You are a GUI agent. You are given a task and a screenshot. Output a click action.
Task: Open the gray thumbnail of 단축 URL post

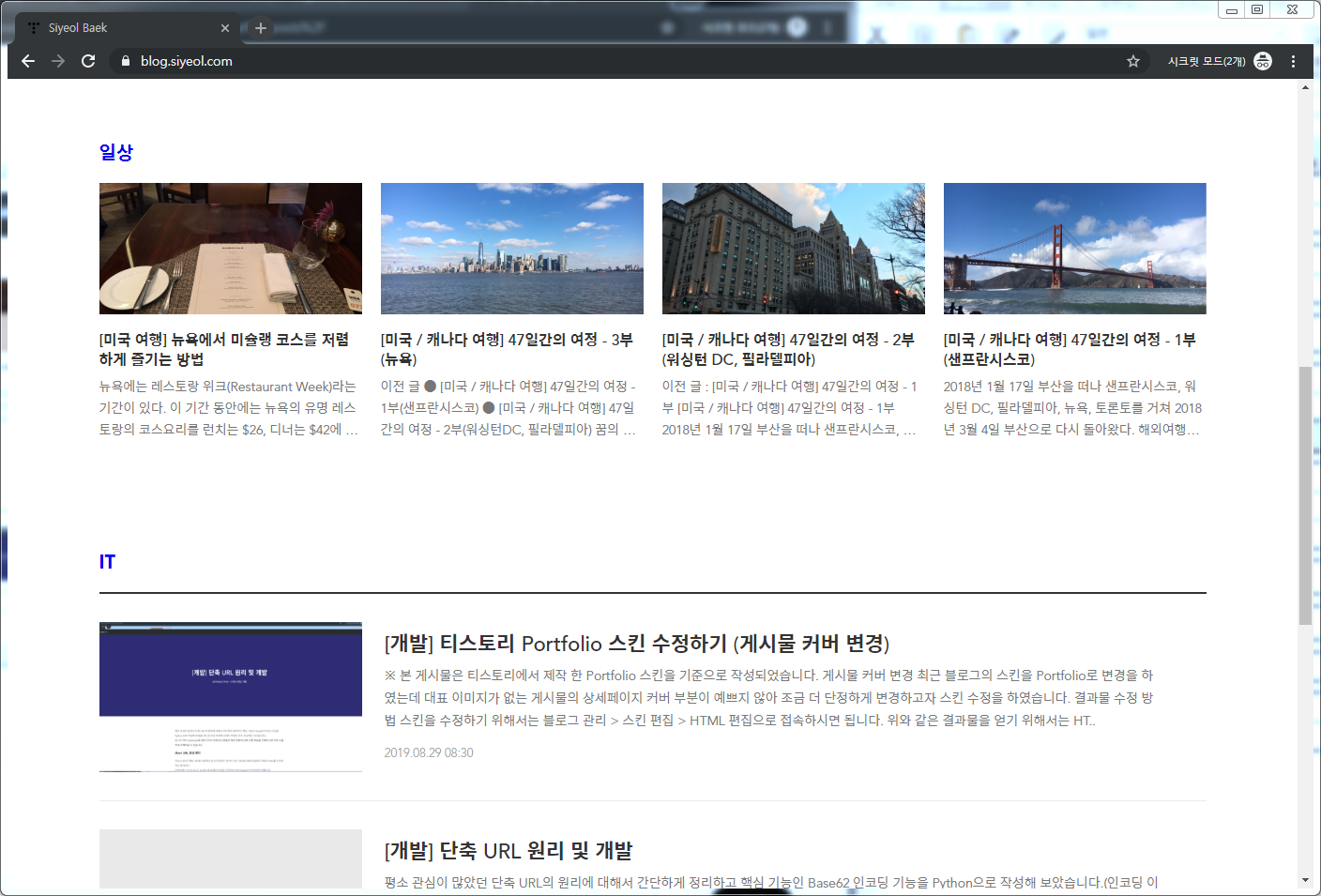231,858
